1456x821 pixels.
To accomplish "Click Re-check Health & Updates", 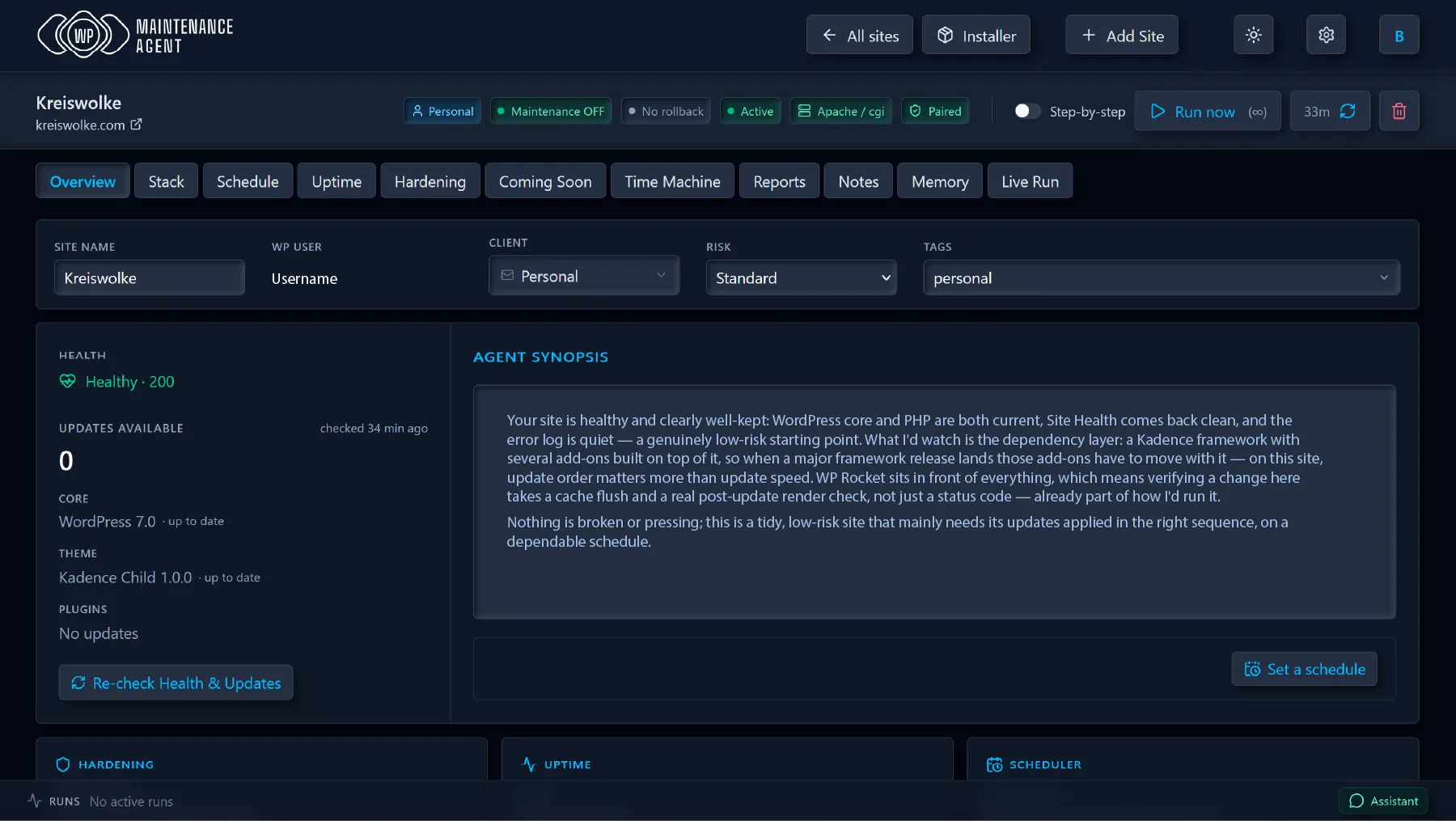I will [176, 683].
